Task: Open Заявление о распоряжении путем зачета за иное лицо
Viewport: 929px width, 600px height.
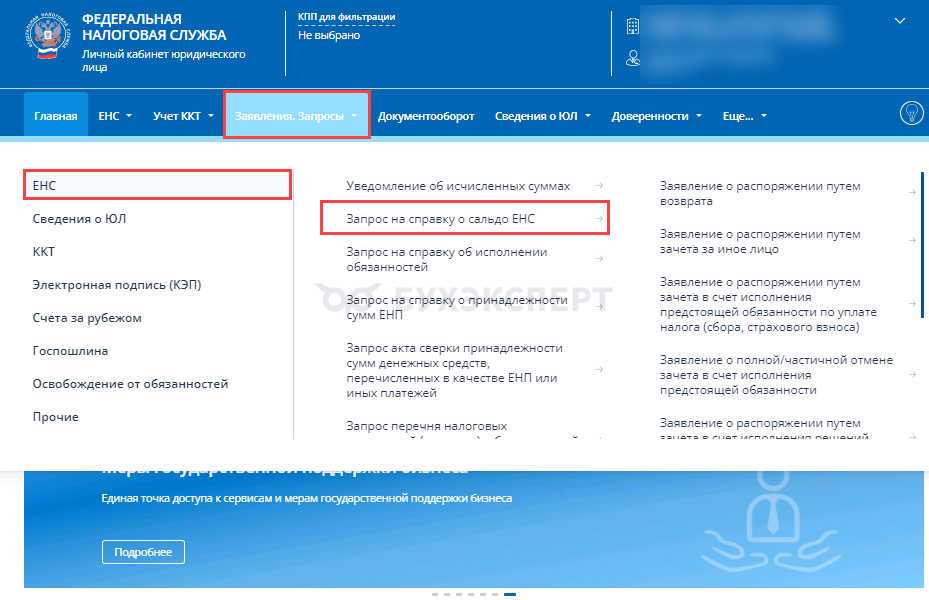Action: tap(760, 242)
